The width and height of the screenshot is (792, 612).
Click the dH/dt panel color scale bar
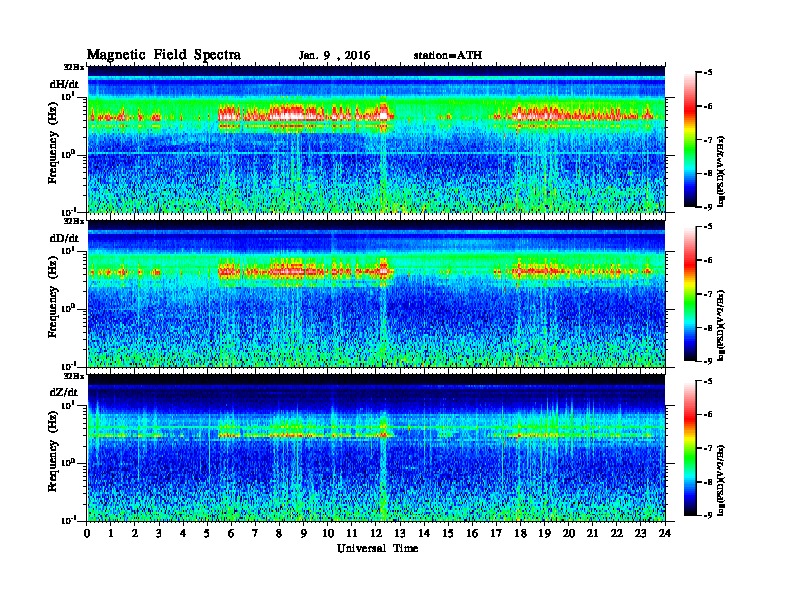(689, 139)
